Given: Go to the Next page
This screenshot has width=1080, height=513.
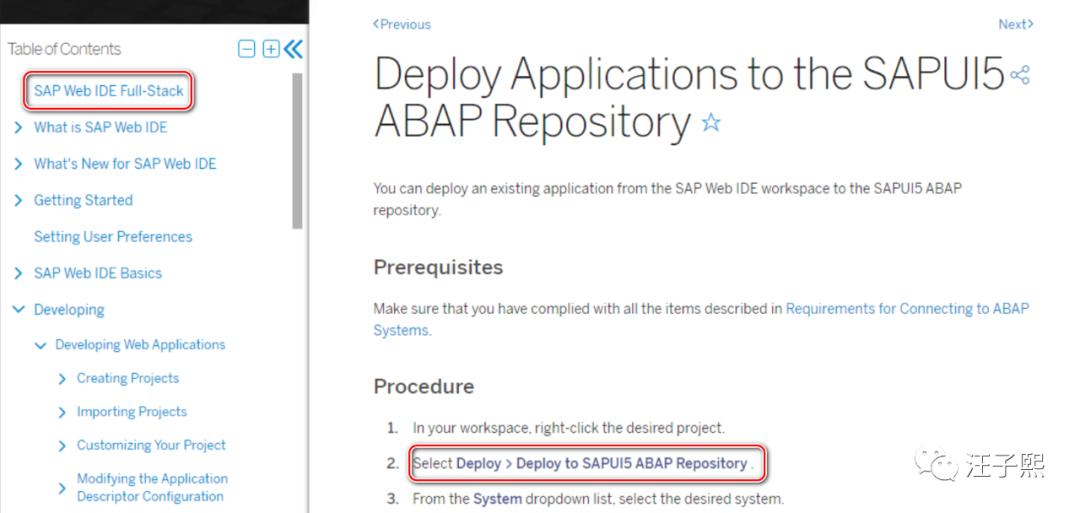Looking at the screenshot, I should tap(1016, 24).
